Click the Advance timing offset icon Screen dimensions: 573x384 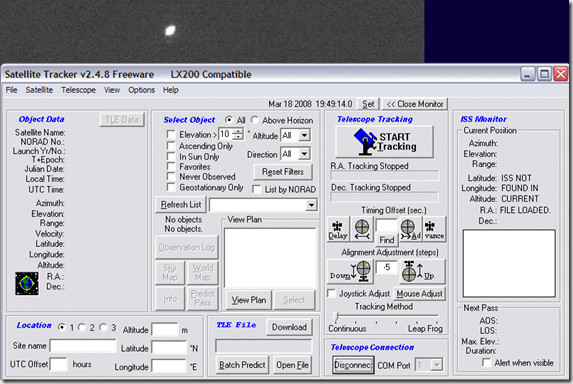[x=434, y=229]
